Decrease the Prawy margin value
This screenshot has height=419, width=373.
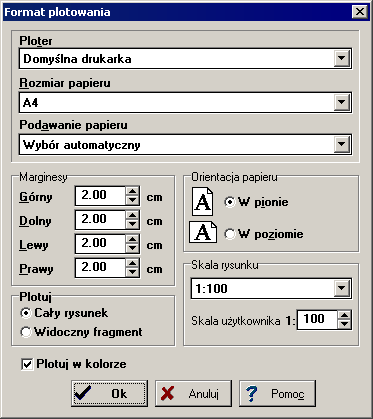click(132, 272)
